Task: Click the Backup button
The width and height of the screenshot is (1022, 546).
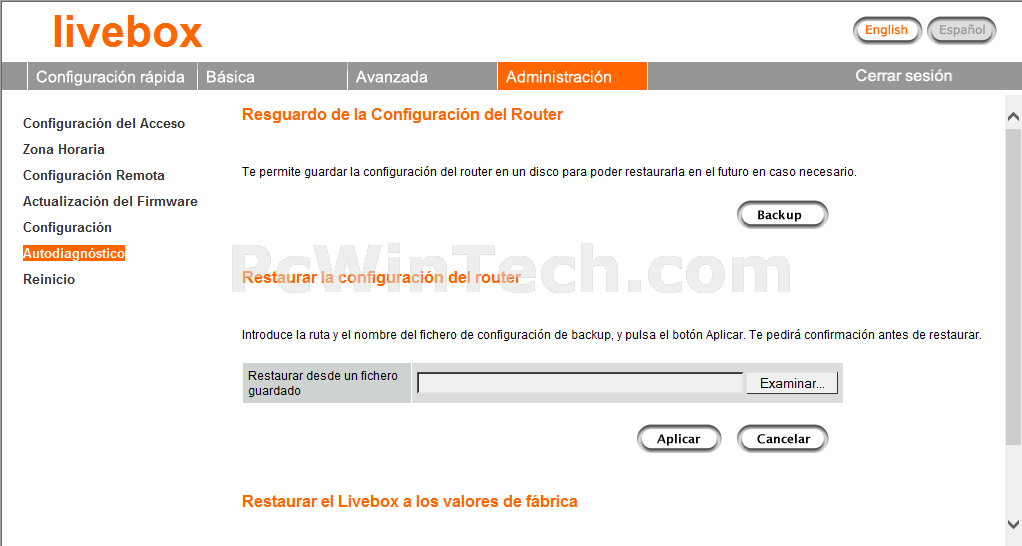Action: [x=782, y=215]
